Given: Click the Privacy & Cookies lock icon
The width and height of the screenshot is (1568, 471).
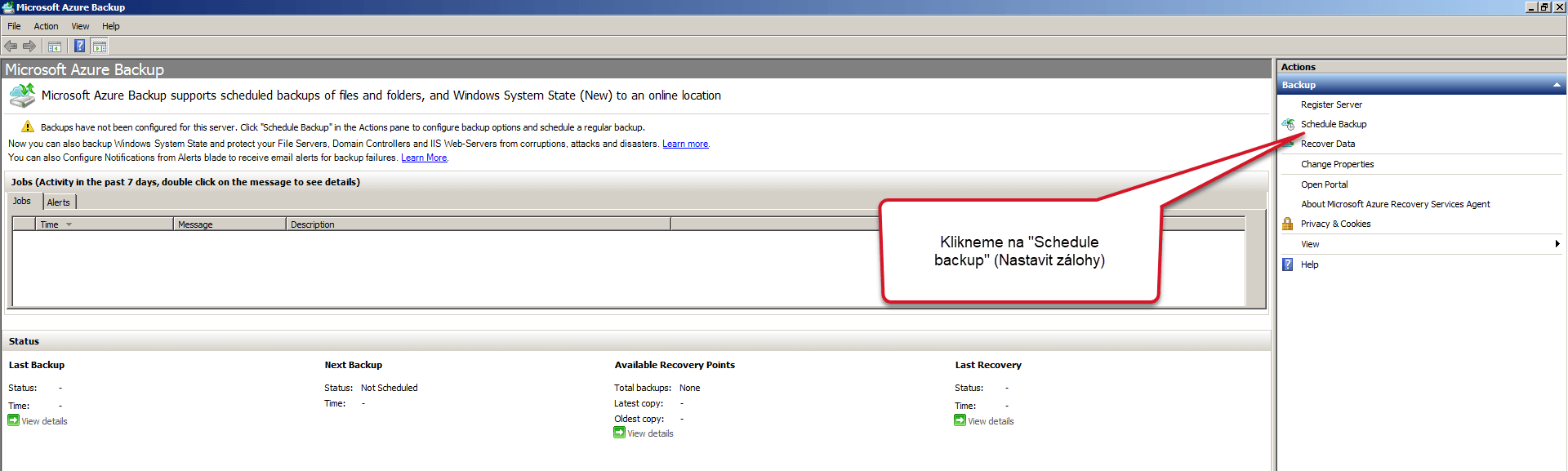Looking at the screenshot, I should (1288, 224).
